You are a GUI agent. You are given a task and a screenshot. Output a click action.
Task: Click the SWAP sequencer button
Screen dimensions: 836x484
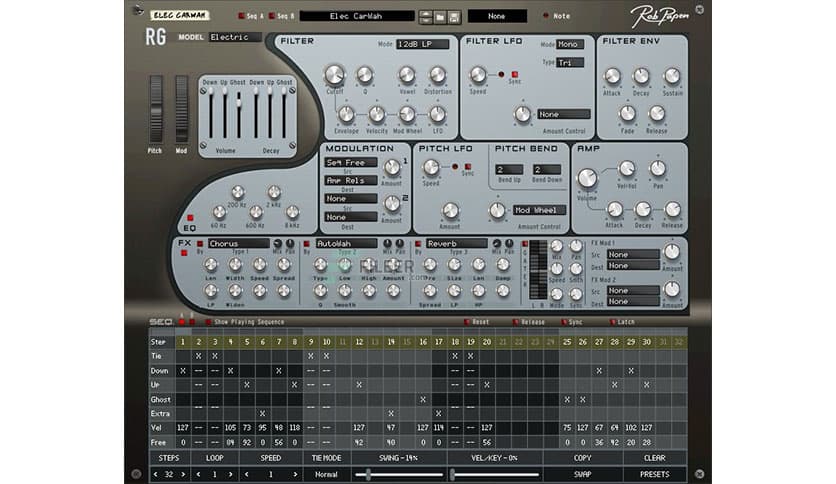click(582, 474)
